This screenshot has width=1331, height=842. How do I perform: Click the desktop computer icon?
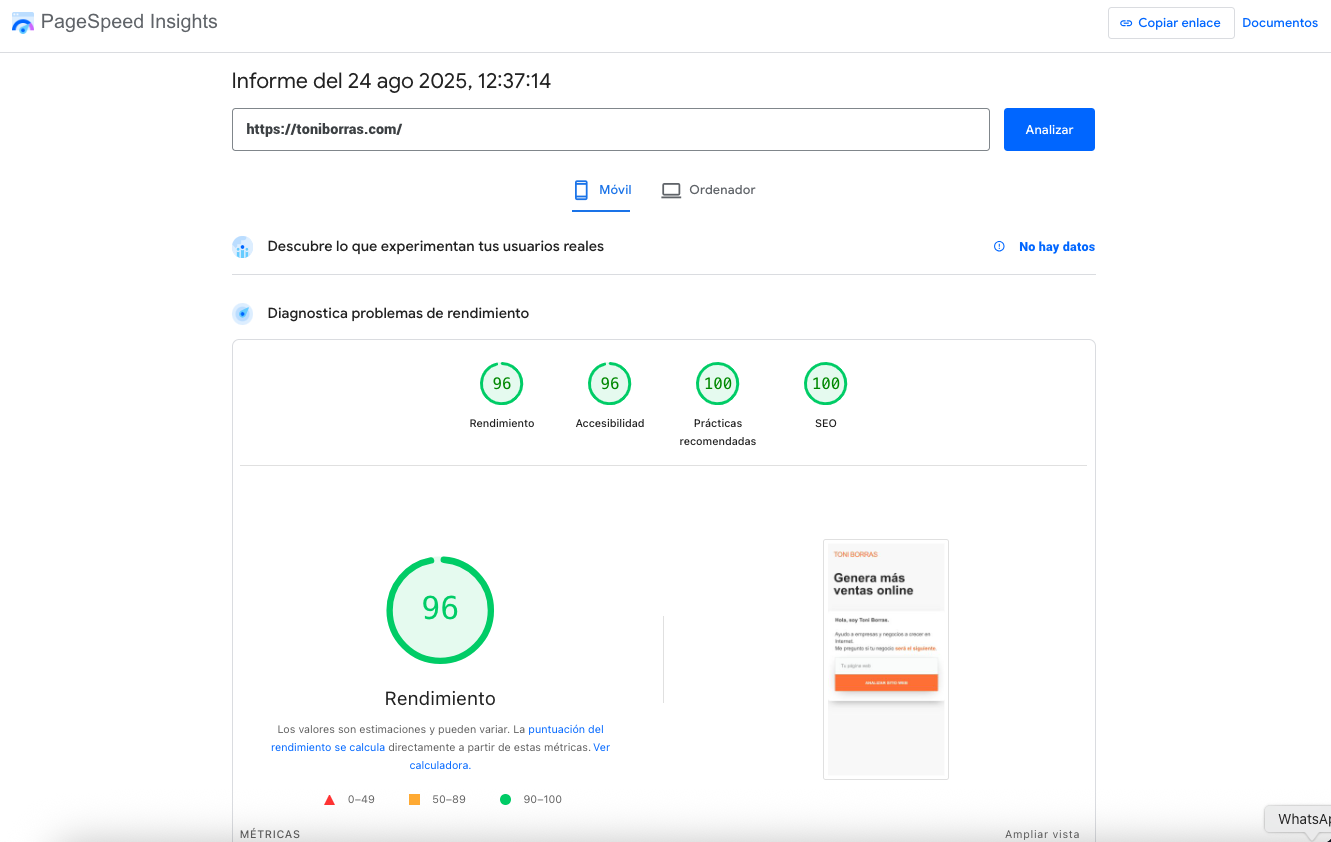671,190
